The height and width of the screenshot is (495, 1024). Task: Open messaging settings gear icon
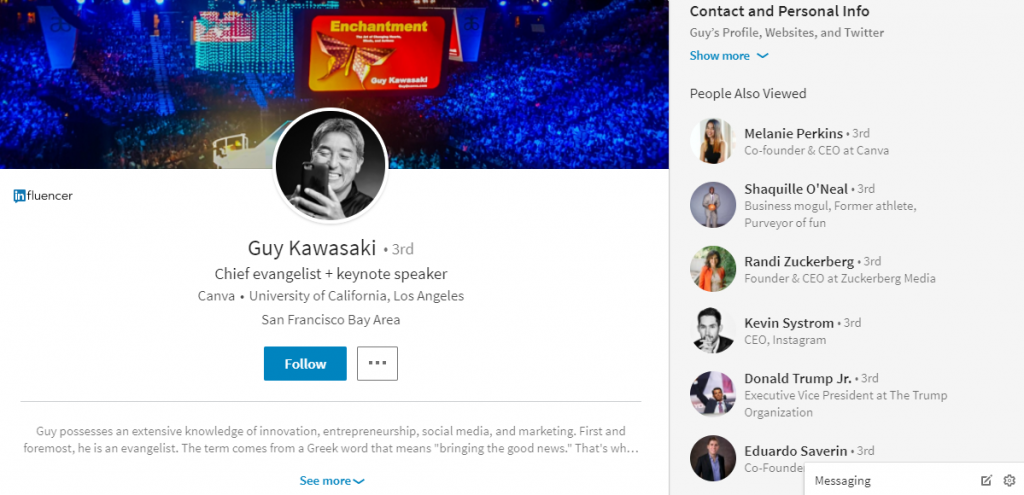tap(1009, 481)
